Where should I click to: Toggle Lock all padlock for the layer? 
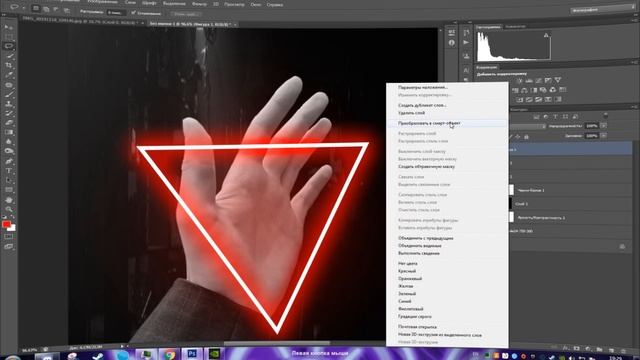click(x=527, y=137)
